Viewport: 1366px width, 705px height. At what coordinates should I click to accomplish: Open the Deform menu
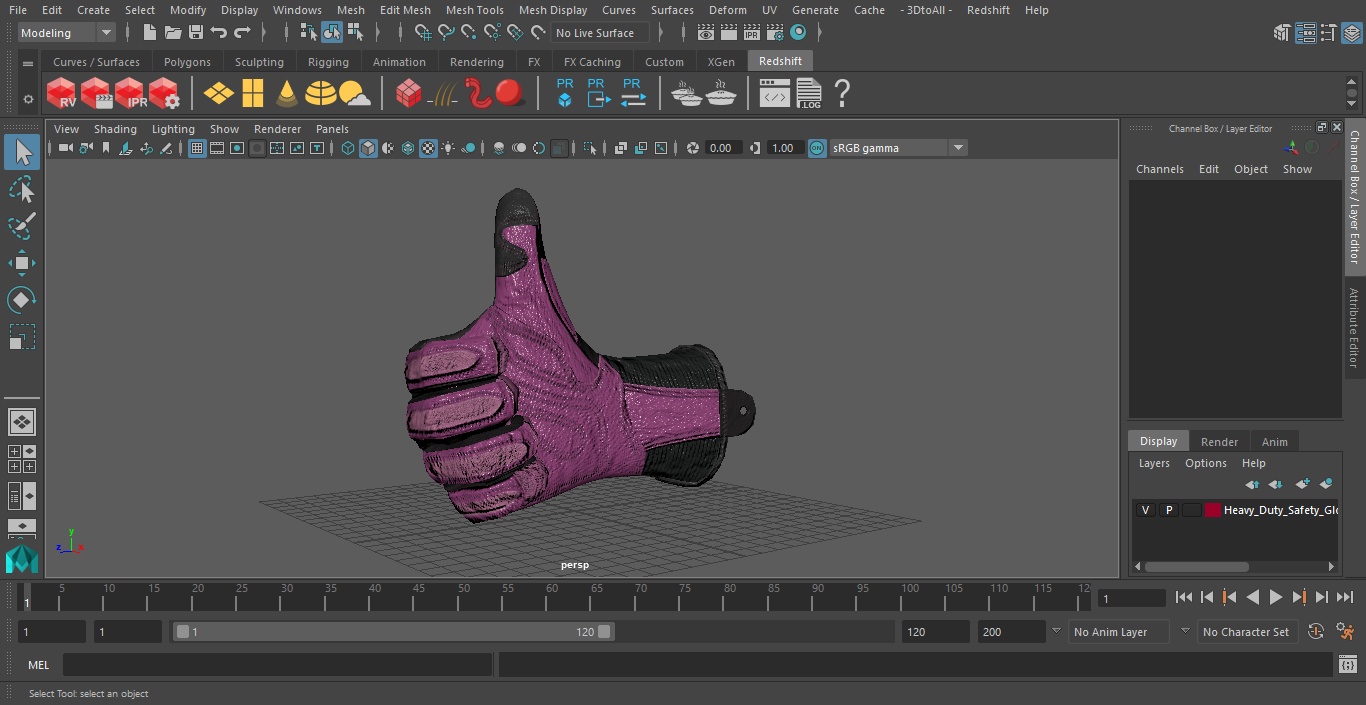[x=728, y=10]
